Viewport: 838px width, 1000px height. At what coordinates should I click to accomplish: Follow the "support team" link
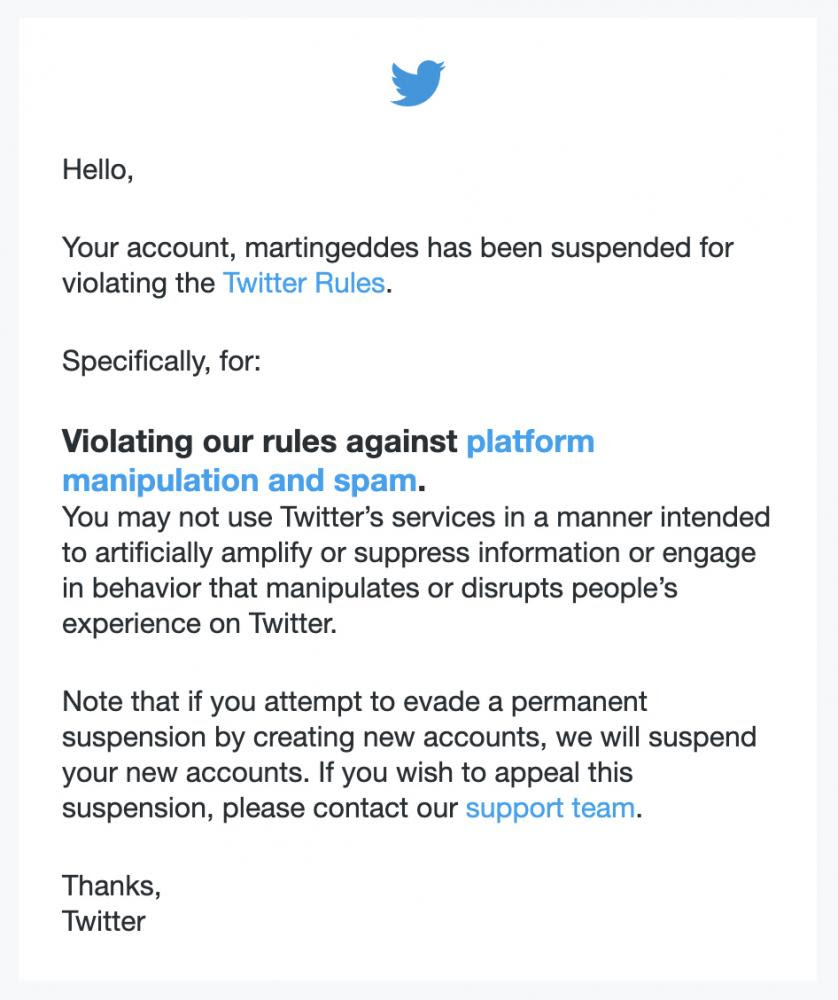(550, 808)
